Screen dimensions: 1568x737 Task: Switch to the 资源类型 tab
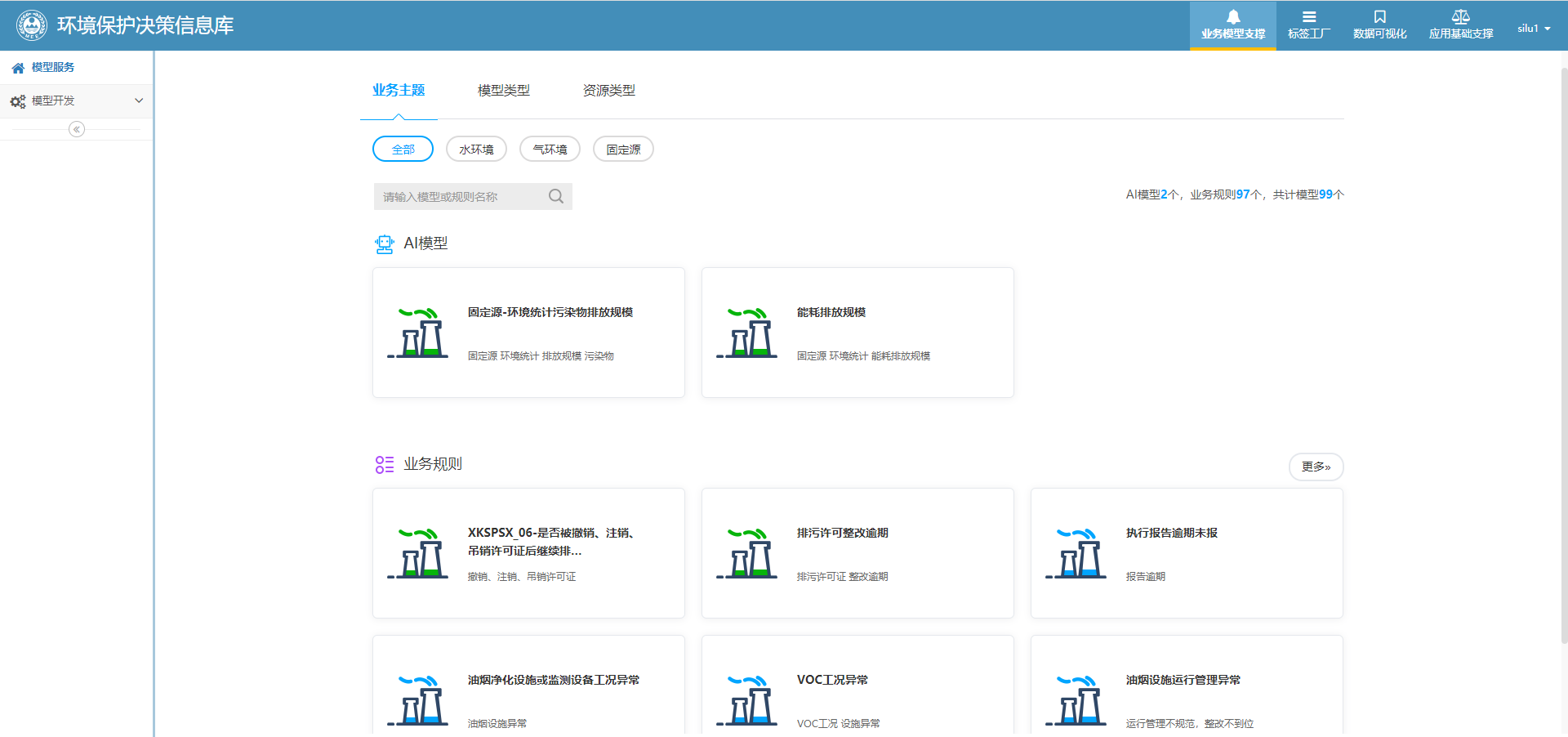[x=609, y=91]
